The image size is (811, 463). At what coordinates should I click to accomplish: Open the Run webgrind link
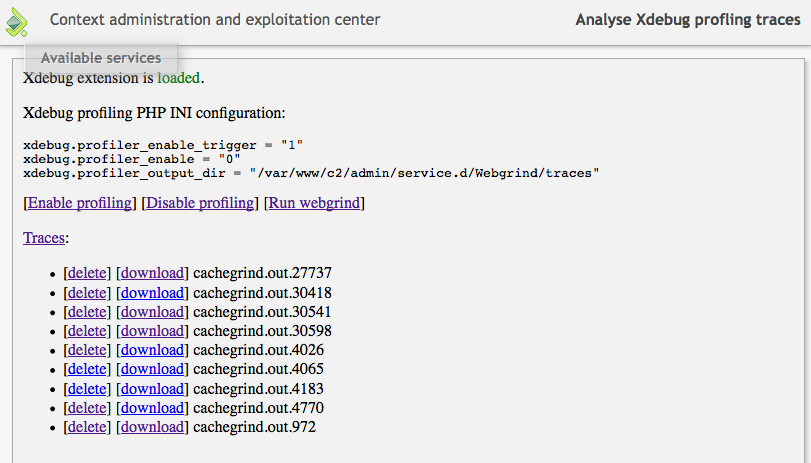(x=314, y=203)
